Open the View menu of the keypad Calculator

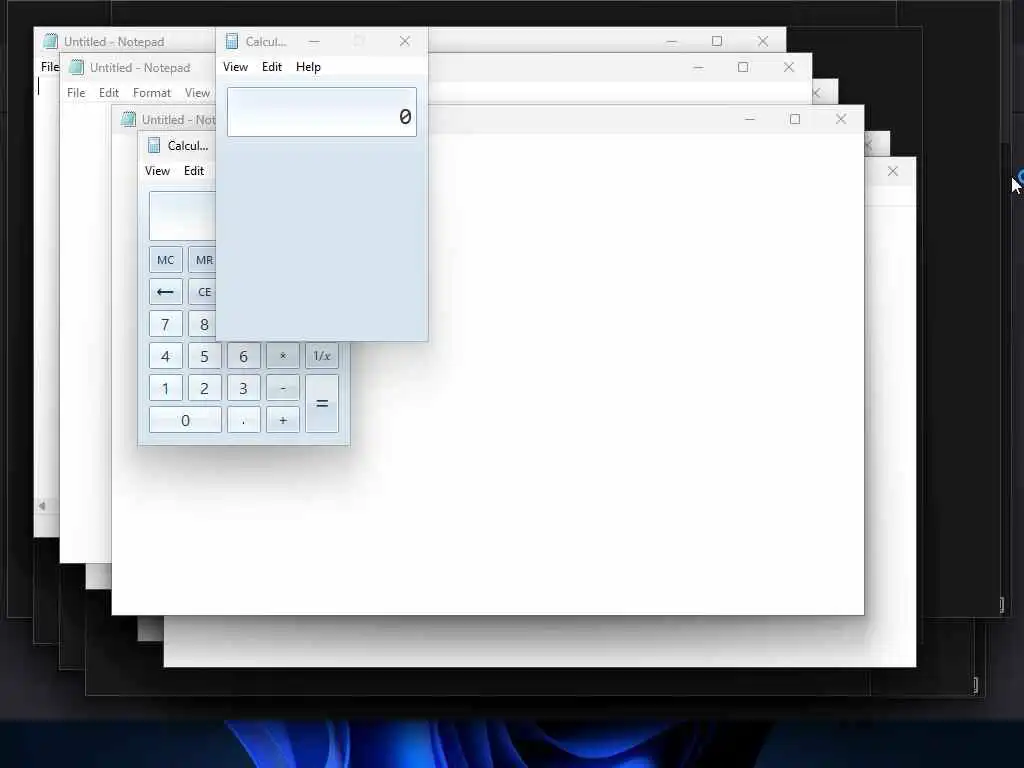coord(157,170)
